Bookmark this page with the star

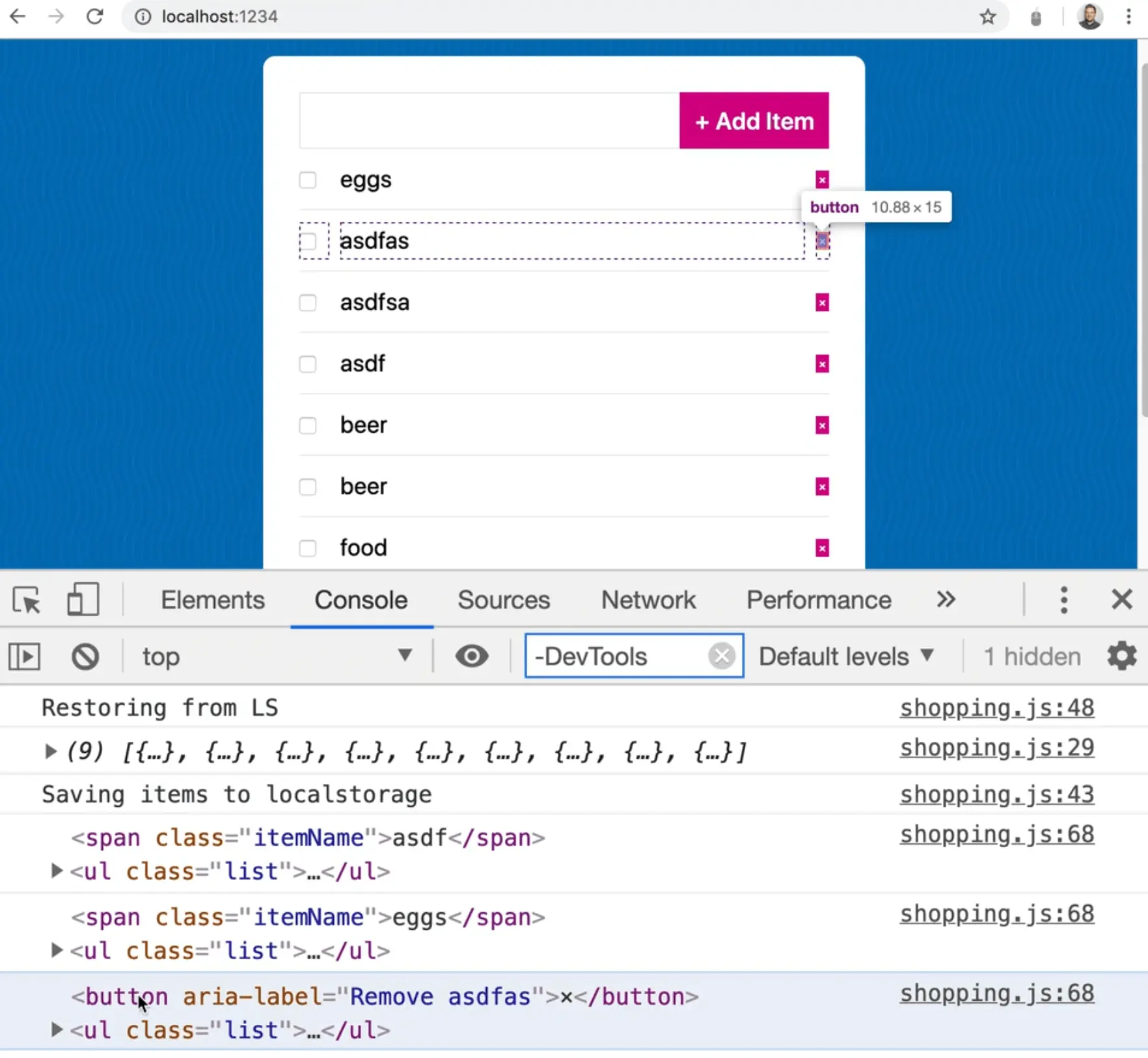(987, 16)
